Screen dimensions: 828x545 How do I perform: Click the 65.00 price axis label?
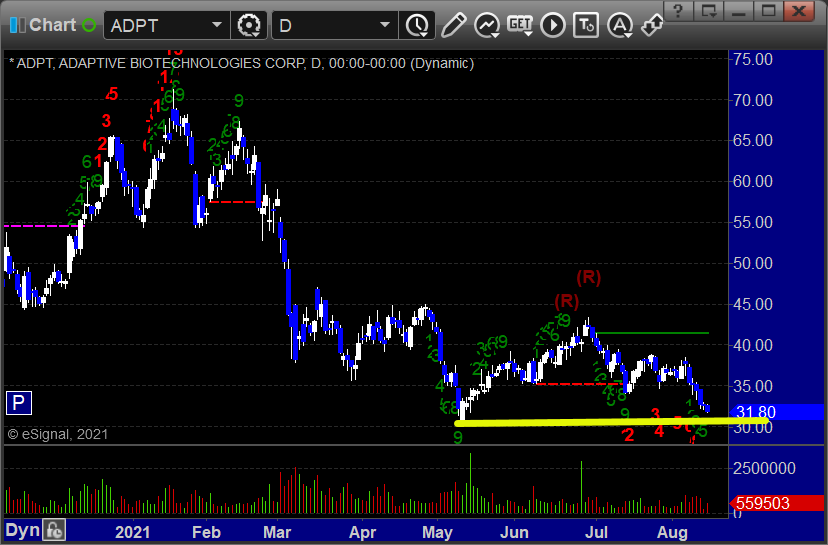[752, 140]
